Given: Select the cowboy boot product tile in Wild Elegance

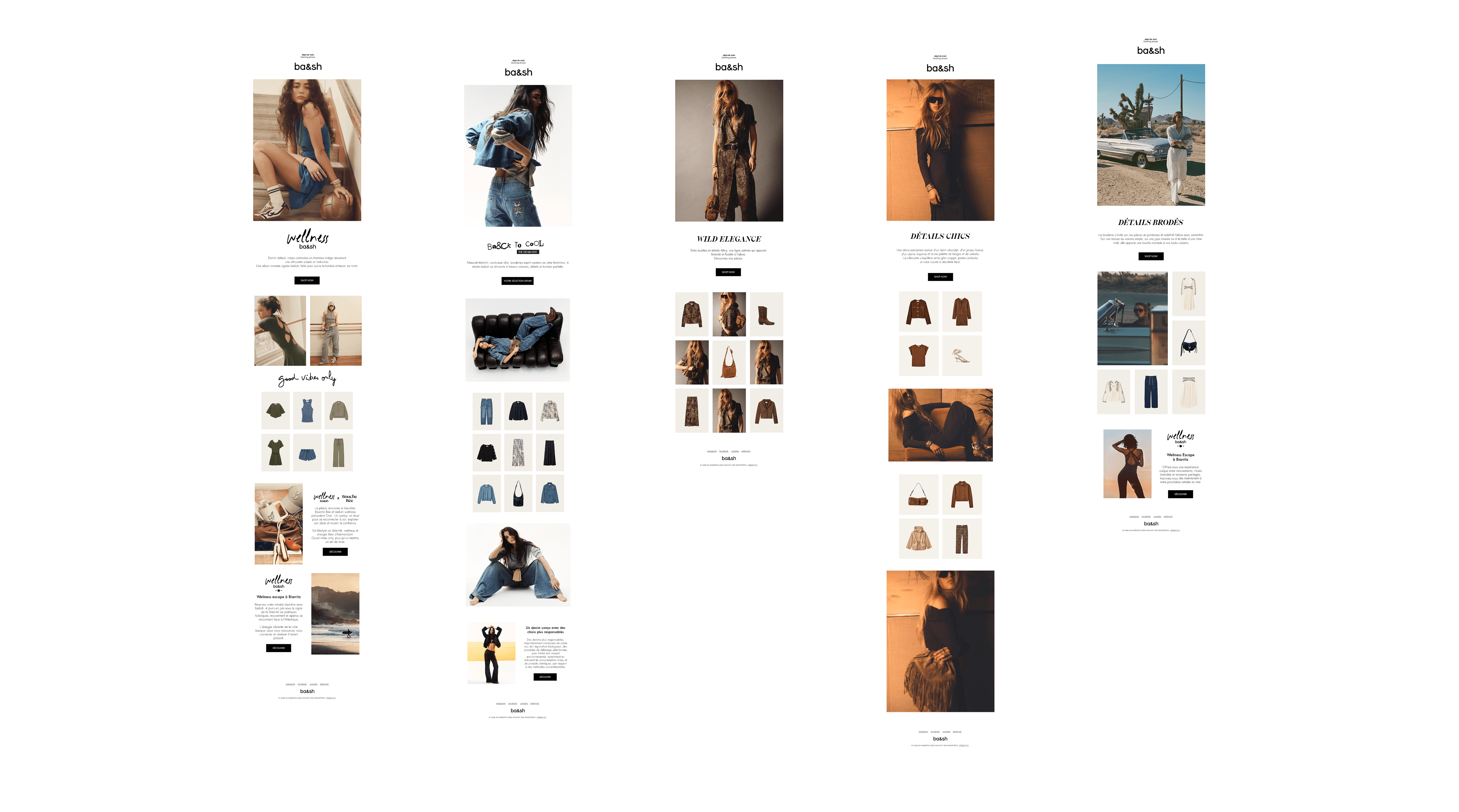Looking at the screenshot, I should [x=766, y=314].
